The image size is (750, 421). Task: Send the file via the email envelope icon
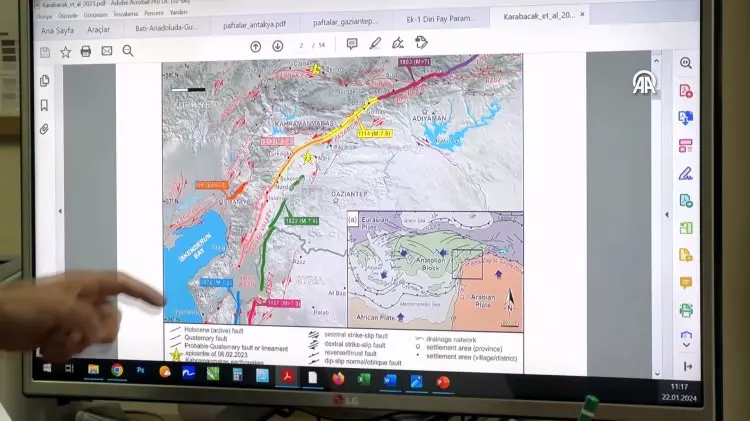tap(107, 51)
